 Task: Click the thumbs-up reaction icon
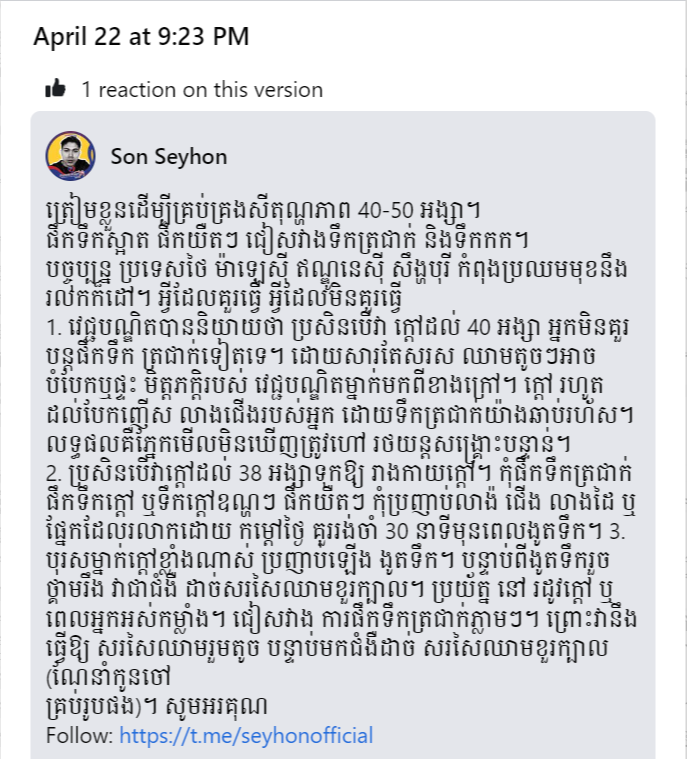(55, 89)
